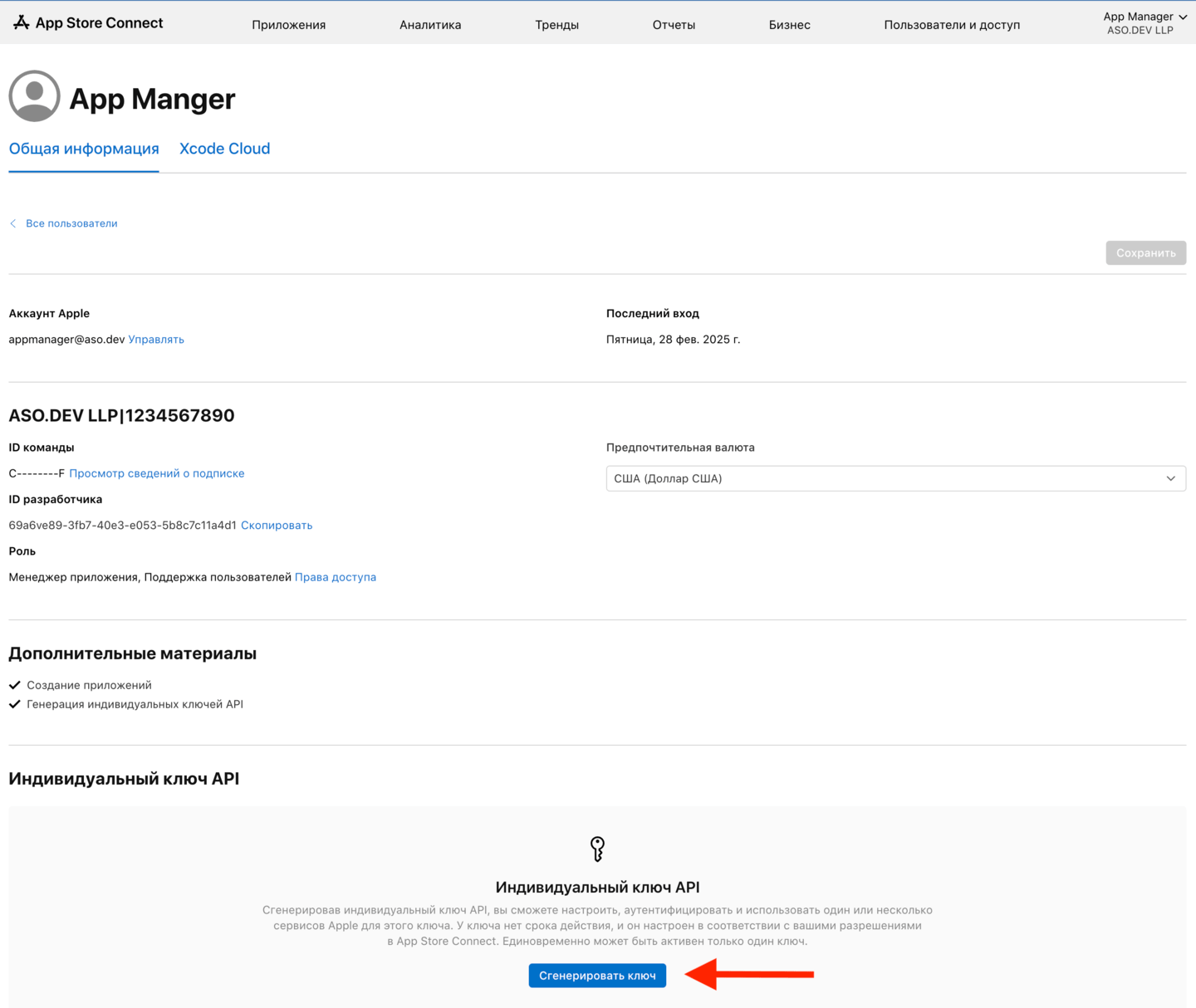Select Отчеты in the top bar
Image resolution: width=1196 pixels, height=1008 pixels.
[674, 25]
